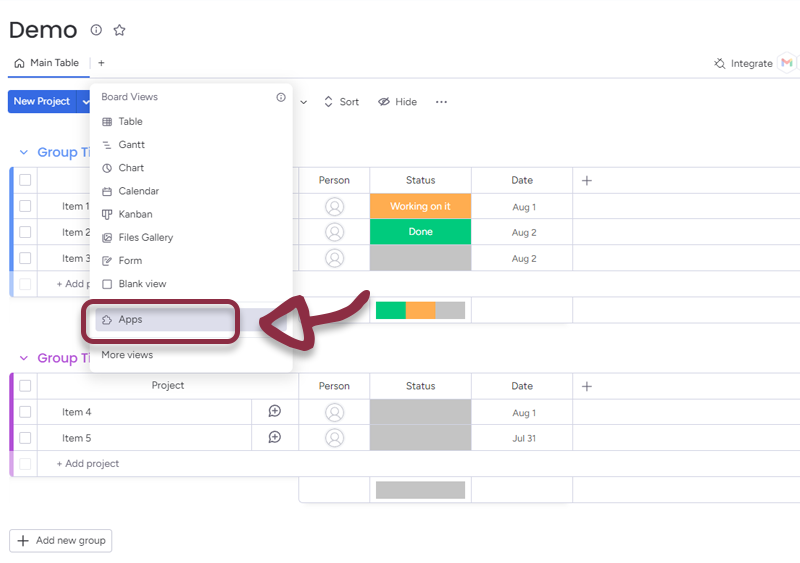The image size is (800, 563).
Task: Add a column with plus icon in first group
Action: pyautogui.click(x=587, y=181)
